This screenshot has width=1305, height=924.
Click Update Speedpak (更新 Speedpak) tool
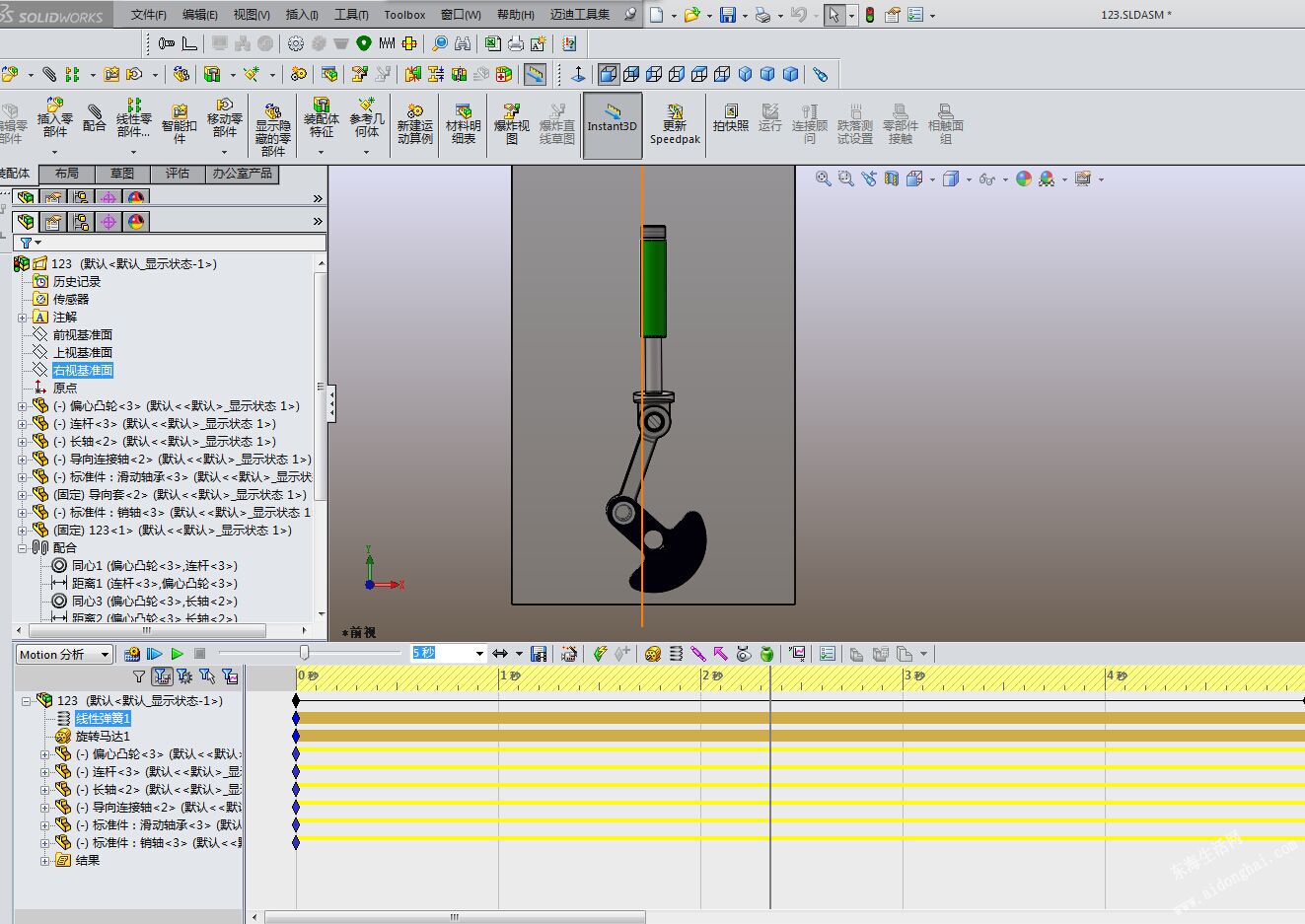coord(675,124)
